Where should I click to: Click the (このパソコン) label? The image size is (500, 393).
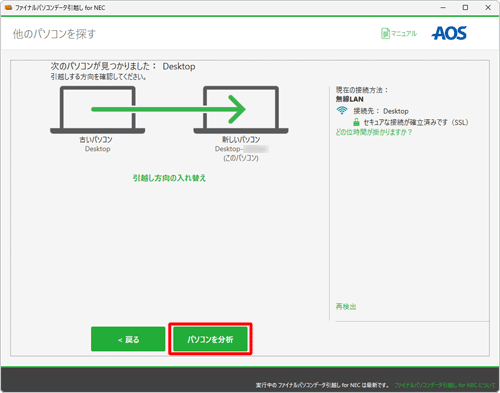point(241,158)
